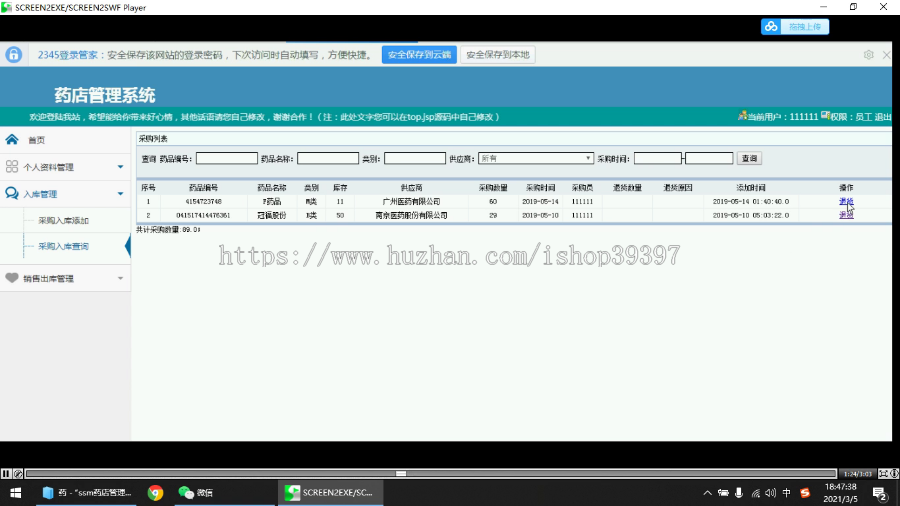Select the 采购入库查询 menu item

[x=63, y=246]
